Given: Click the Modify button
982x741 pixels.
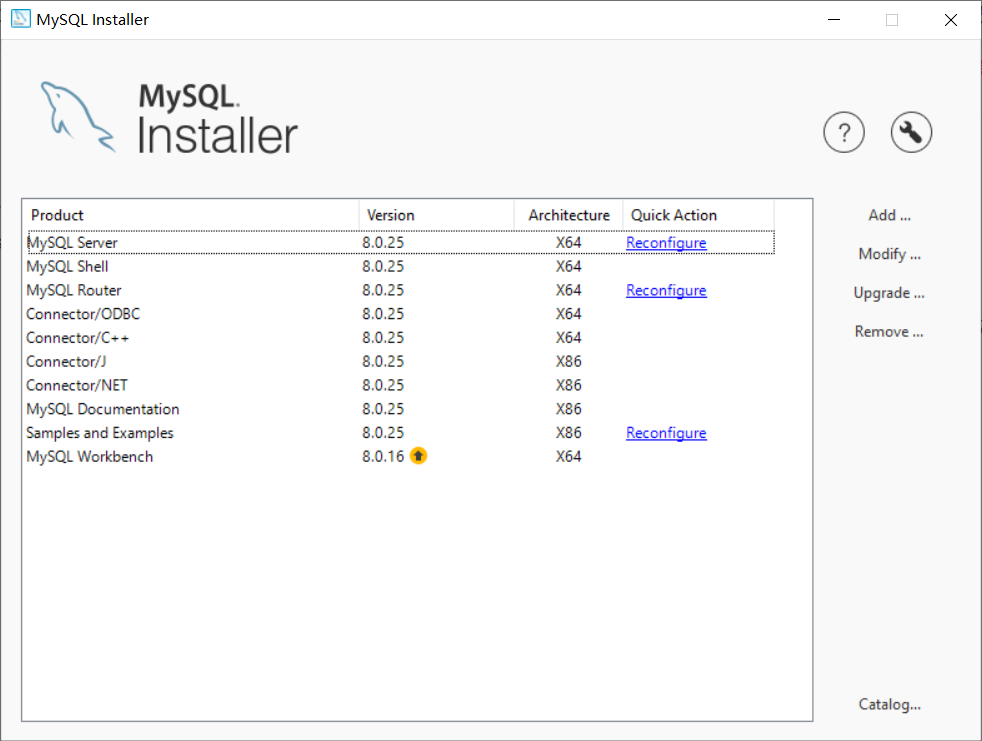Looking at the screenshot, I should tap(888, 253).
